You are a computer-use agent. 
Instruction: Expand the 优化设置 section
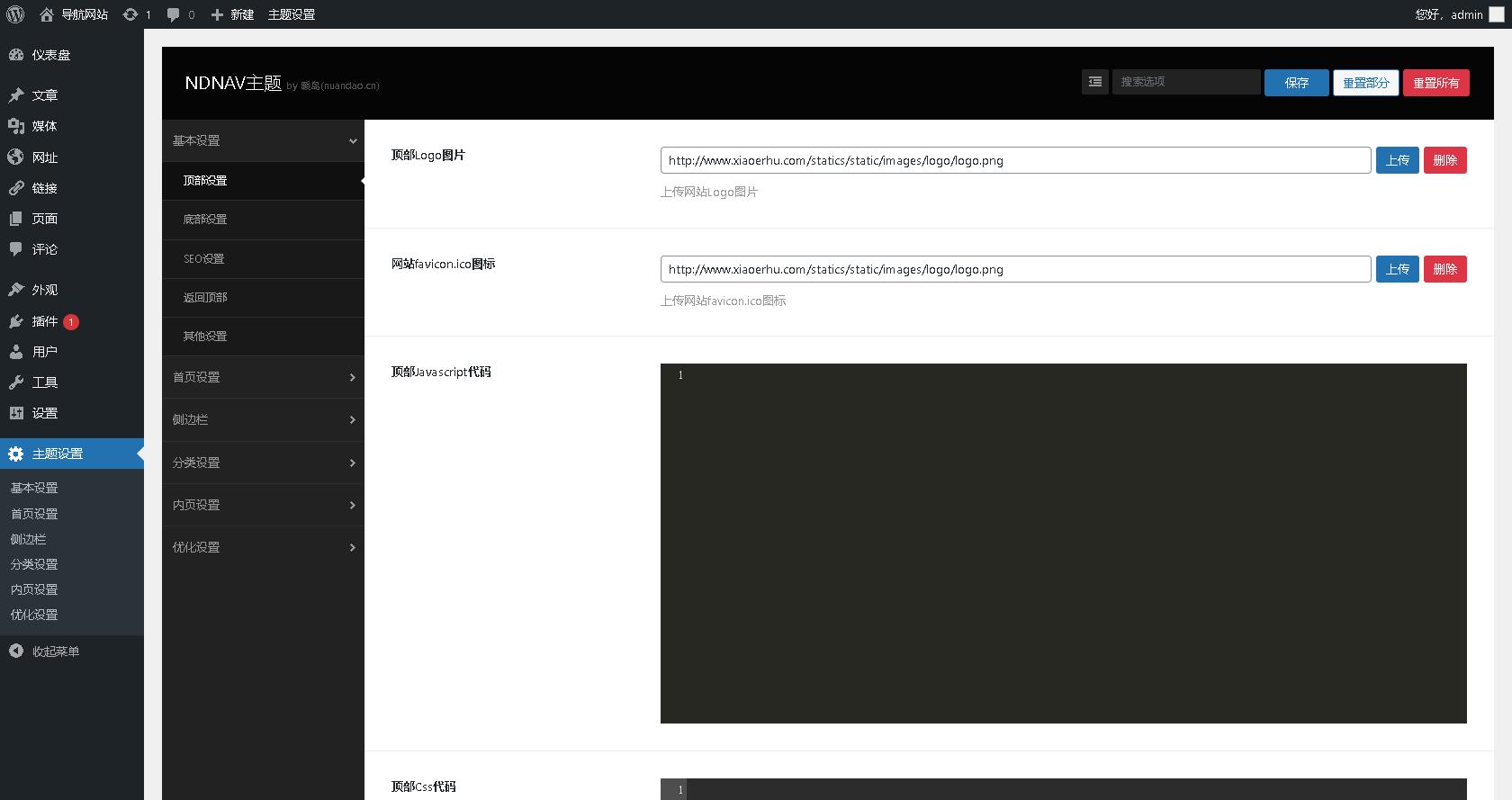(263, 547)
